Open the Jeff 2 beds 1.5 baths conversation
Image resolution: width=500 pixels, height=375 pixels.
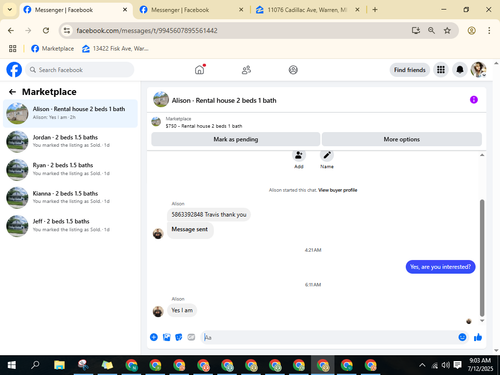coord(70,226)
